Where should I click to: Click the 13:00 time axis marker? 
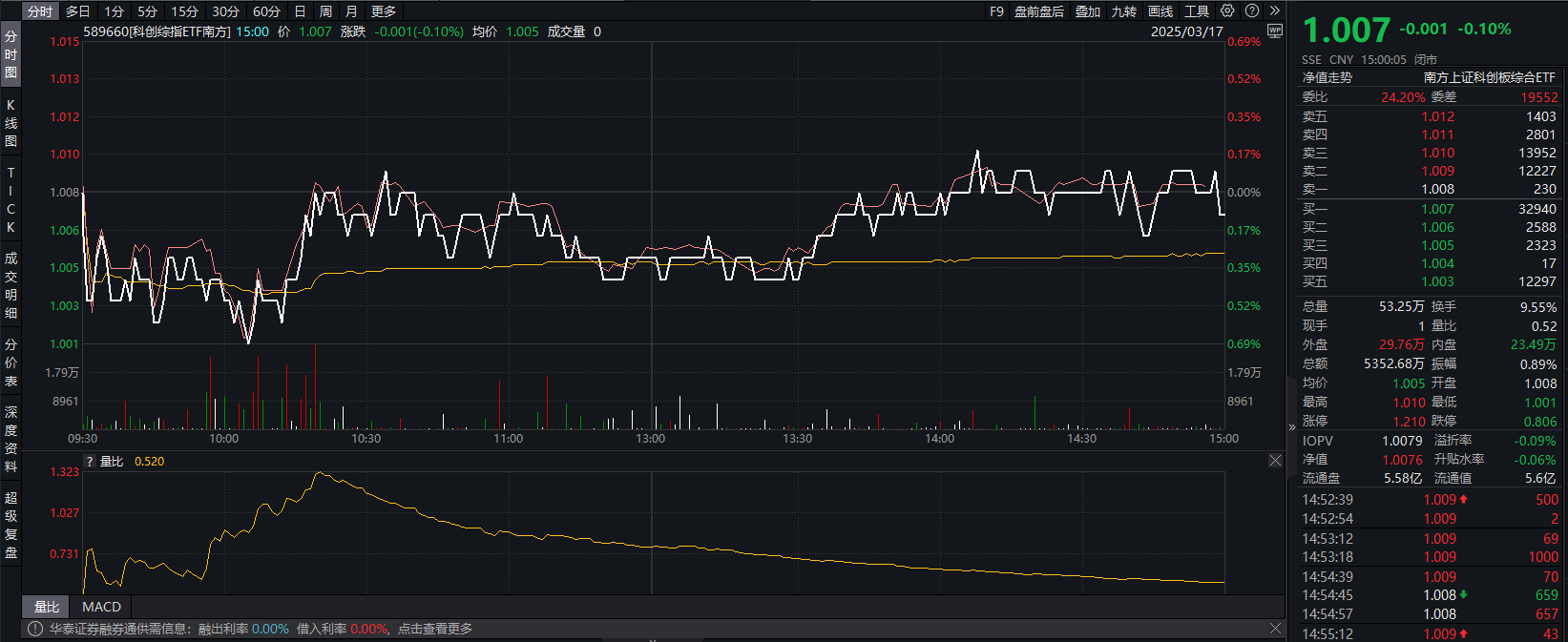651,439
